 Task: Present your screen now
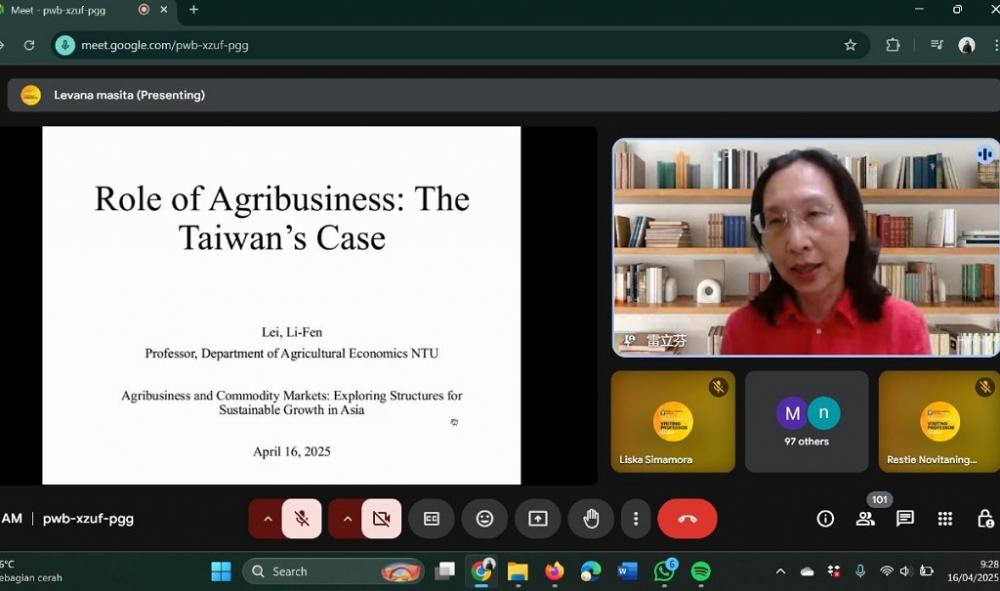coord(538,518)
